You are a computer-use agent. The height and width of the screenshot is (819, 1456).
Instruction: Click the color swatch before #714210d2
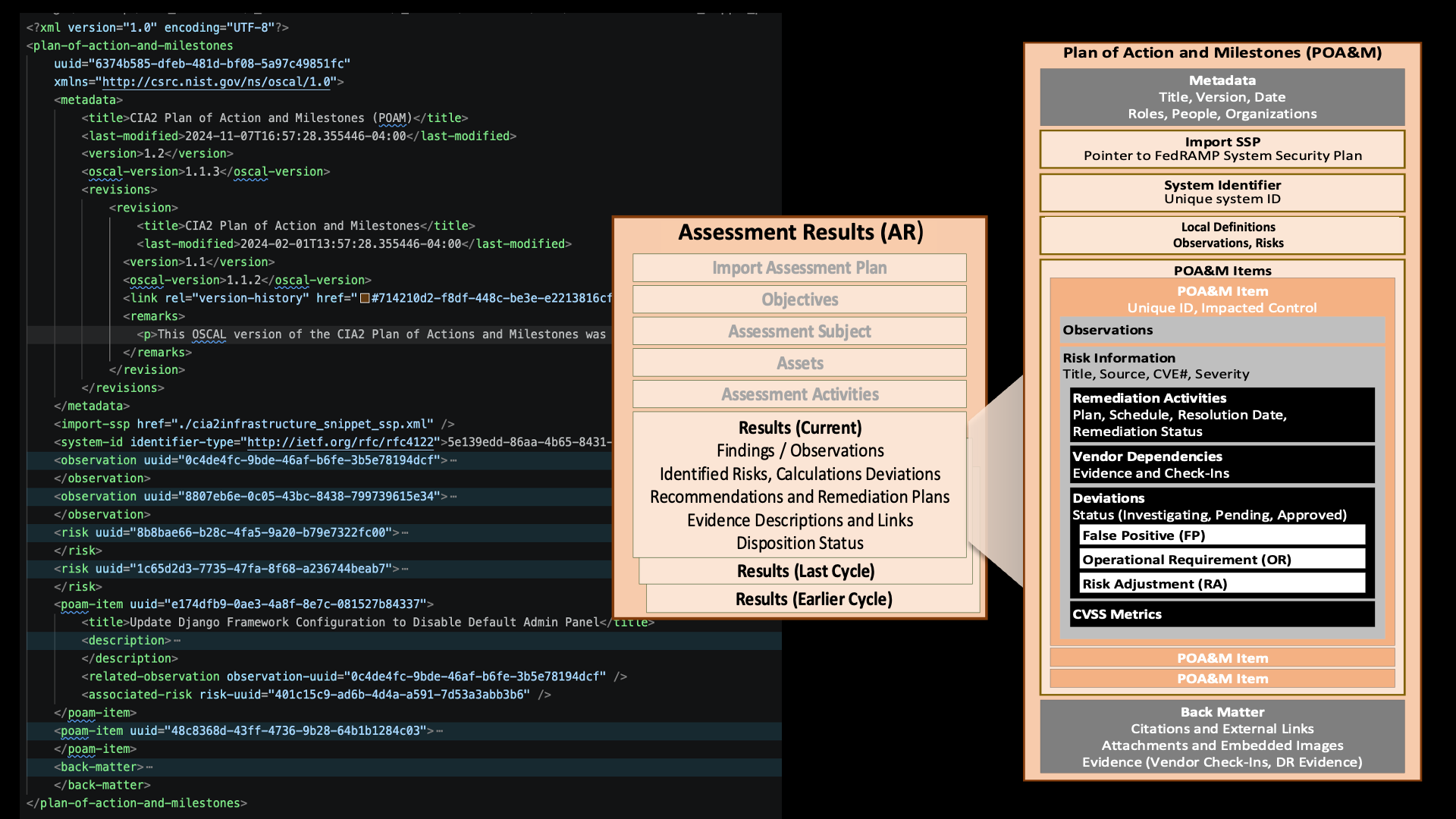[x=365, y=298]
